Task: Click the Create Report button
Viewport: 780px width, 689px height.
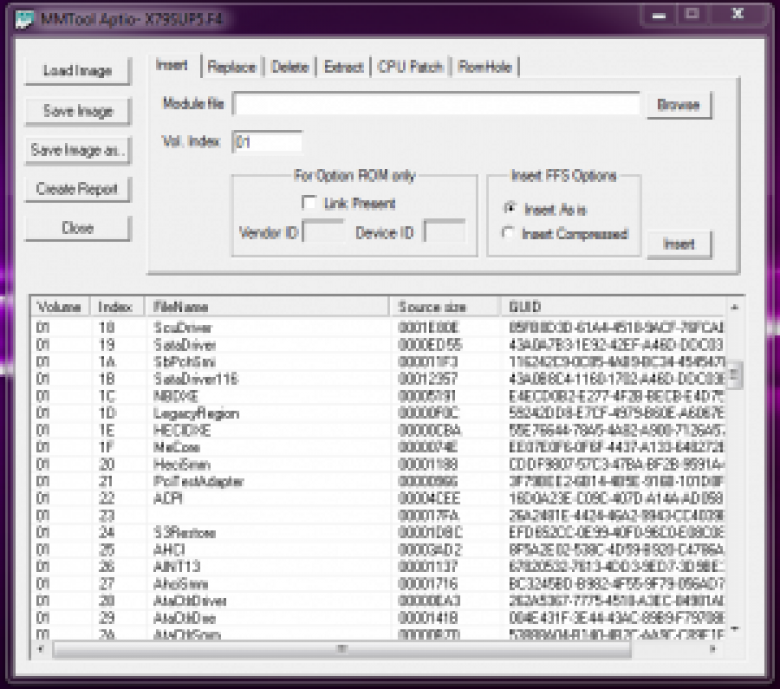Action: 78,189
